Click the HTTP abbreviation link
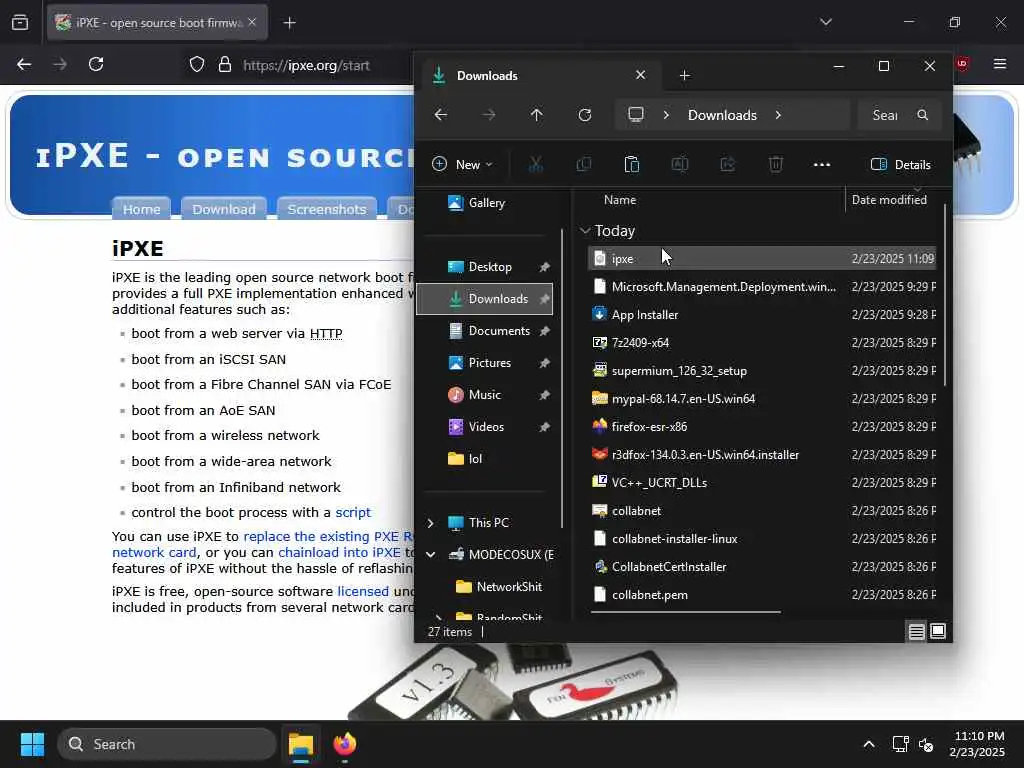The image size is (1024, 768). [326, 334]
